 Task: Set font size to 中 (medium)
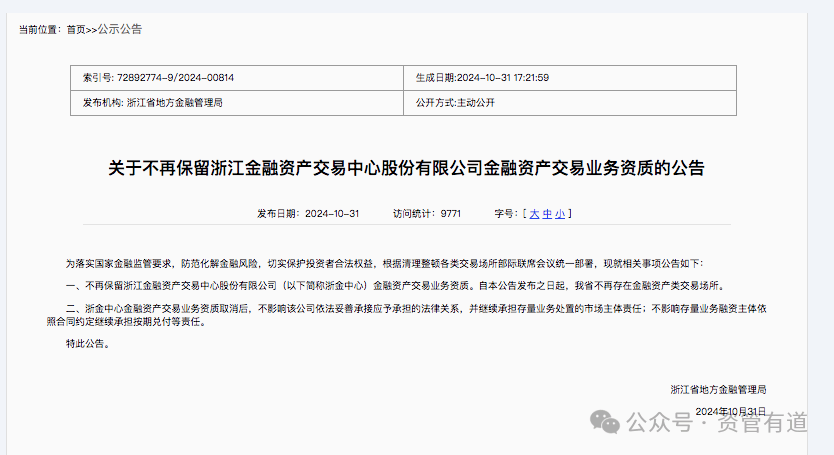pyautogui.click(x=547, y=213)
